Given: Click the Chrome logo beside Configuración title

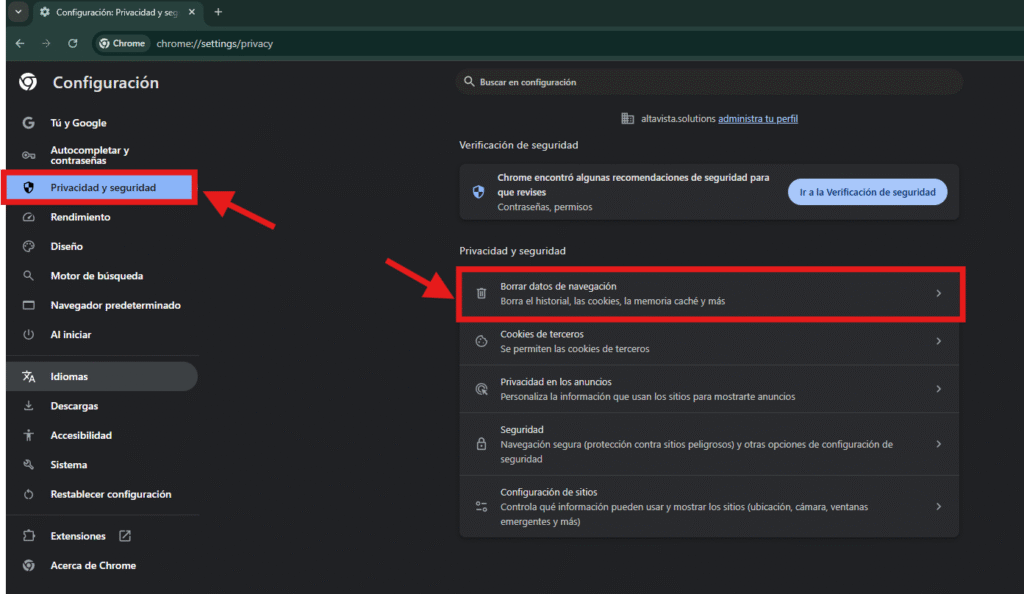Looking at the screenshot, I should coord(28,83).
